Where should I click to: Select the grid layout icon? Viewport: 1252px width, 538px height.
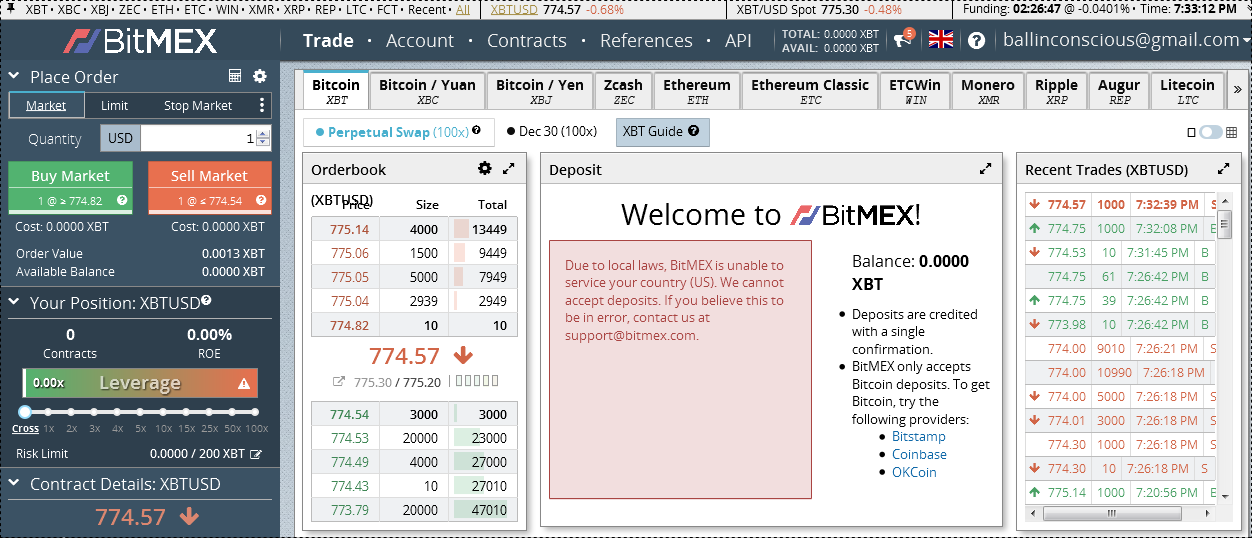point(1231,132)
